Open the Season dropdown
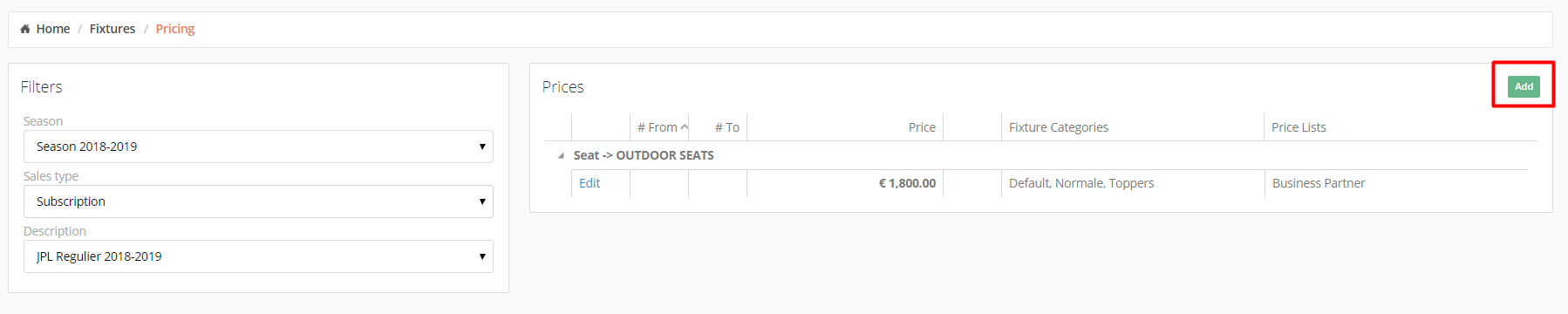 click(x=258, y=147)
